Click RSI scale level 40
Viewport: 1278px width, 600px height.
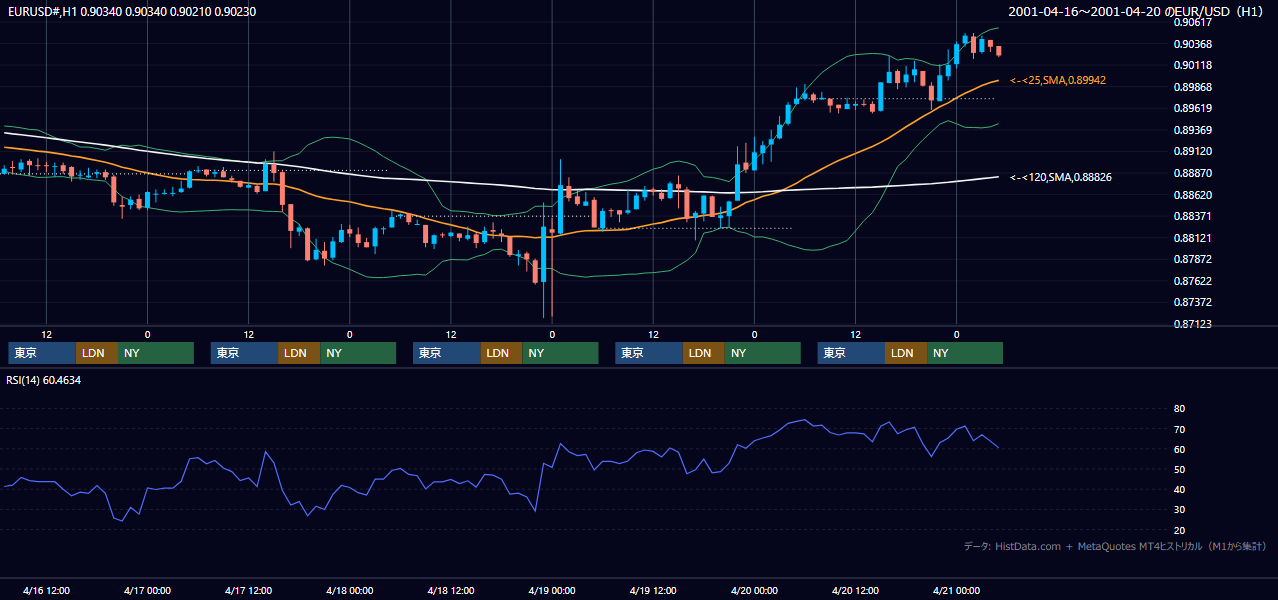point(1179,489)
